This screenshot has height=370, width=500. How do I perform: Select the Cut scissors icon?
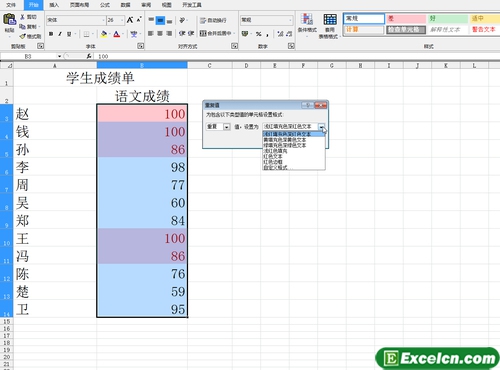23,17
